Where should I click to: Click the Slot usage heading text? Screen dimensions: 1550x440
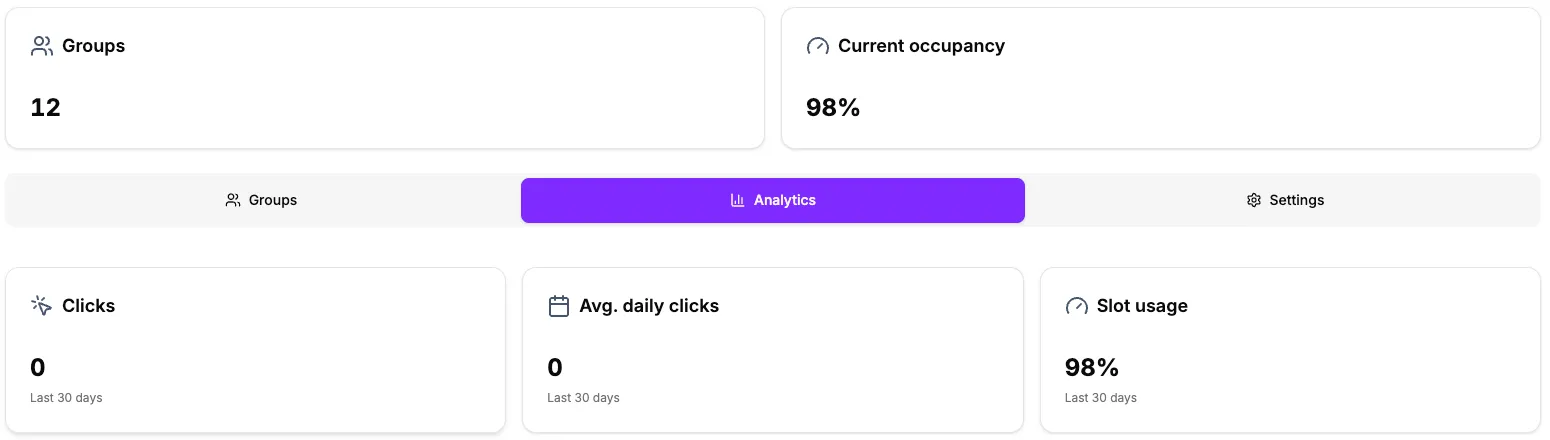coord(1142,306)
